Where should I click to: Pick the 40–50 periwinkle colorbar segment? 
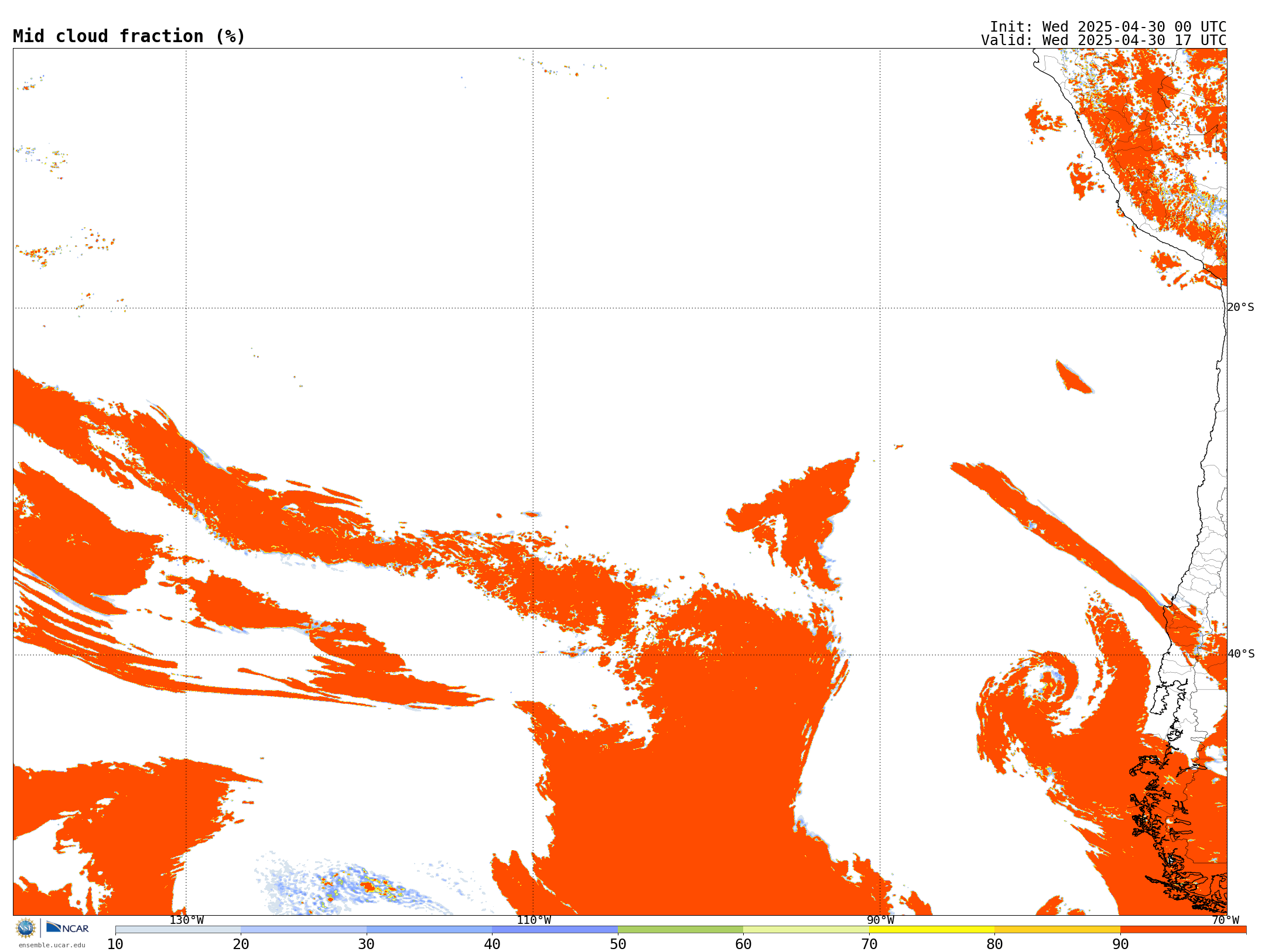click(555, 930)
